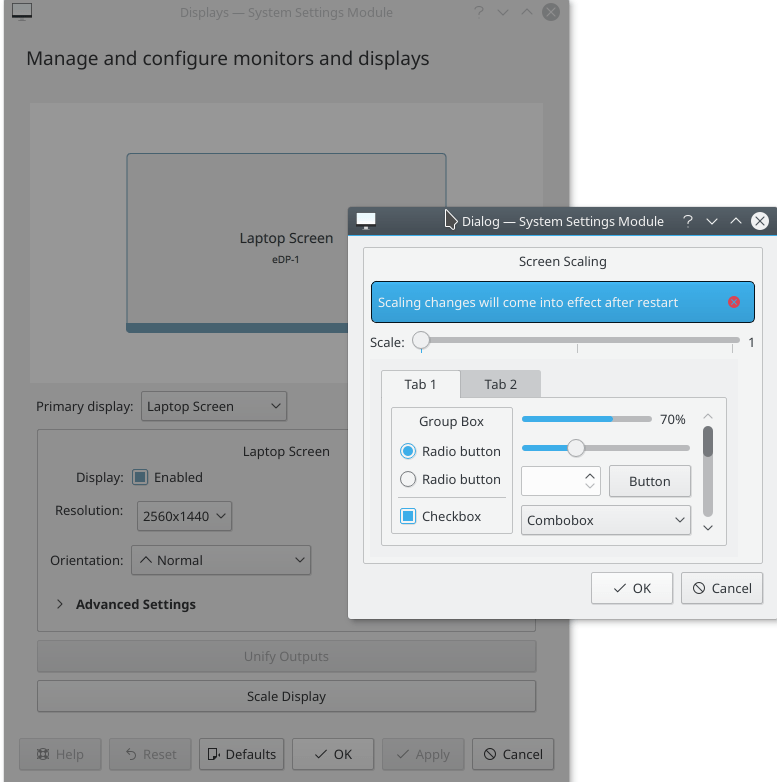Click the scale value 1 label

751,342
